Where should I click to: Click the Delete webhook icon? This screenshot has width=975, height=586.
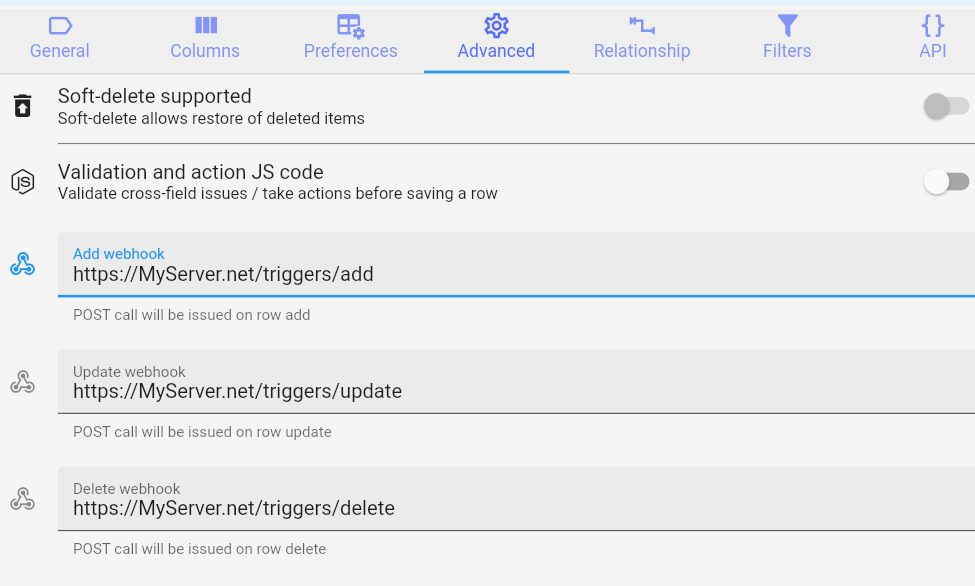(x=22, y=498)
